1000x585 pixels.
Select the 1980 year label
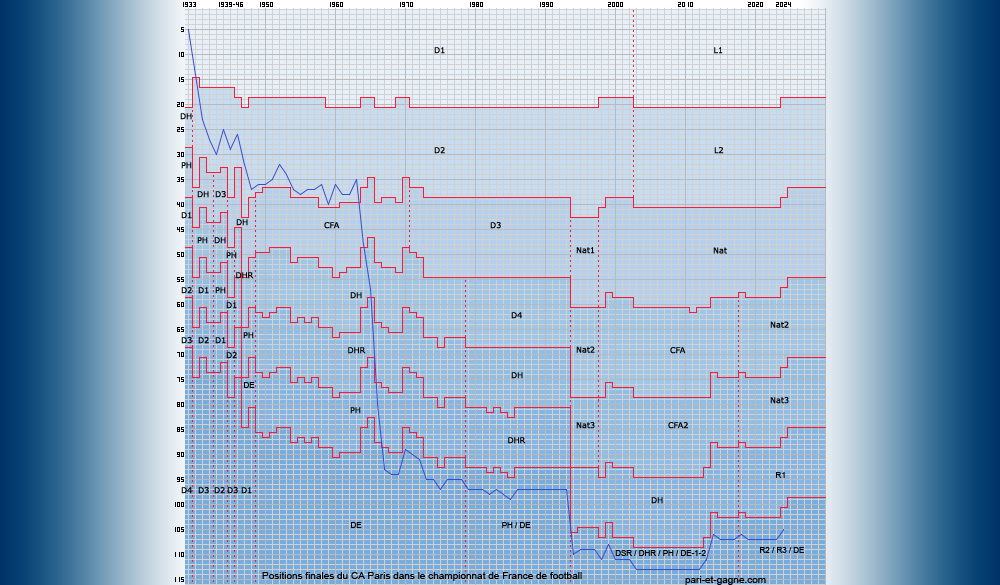click(476, 4)
